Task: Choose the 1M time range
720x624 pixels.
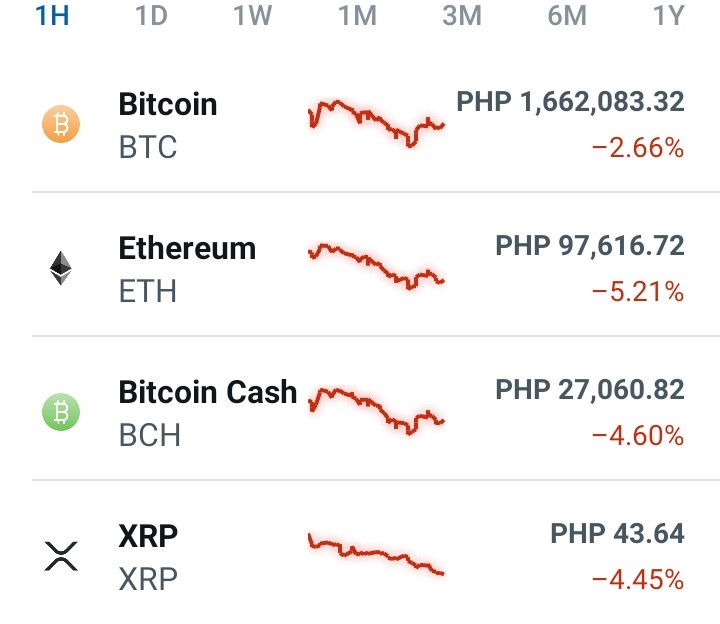Action: 358,15
